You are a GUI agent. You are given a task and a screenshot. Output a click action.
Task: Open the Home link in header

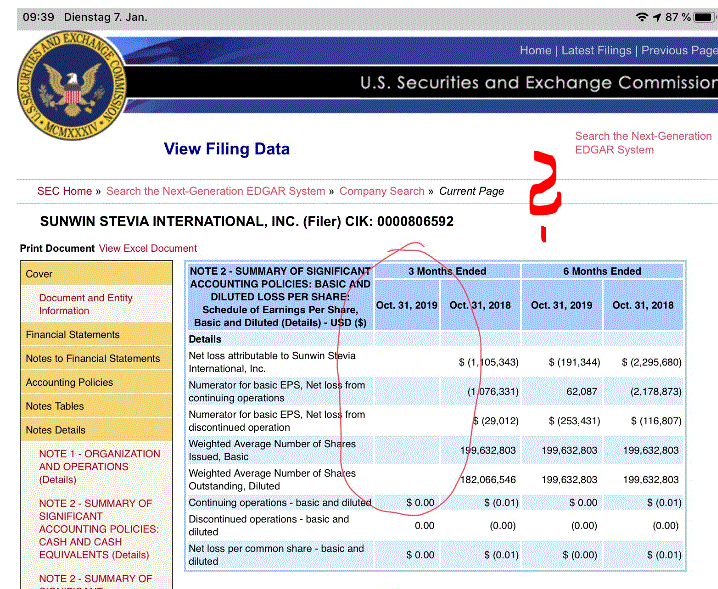535,50
